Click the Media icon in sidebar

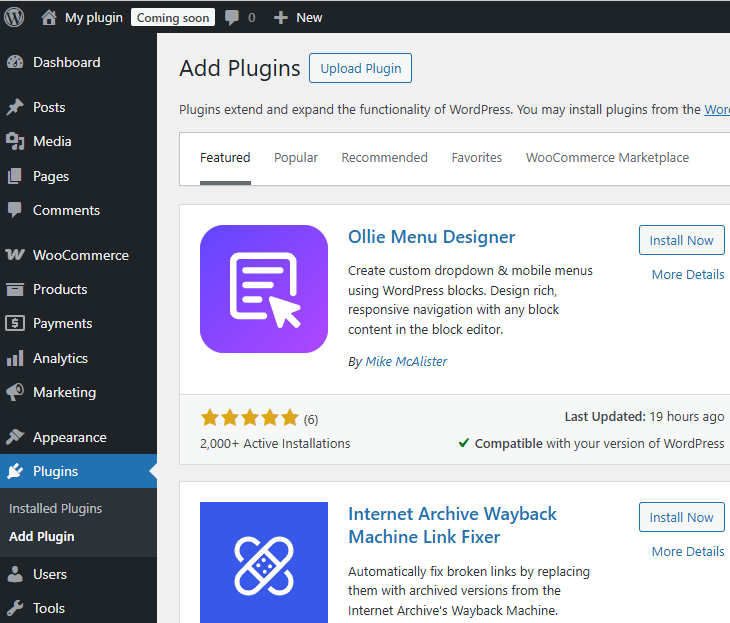pos(15,142)
